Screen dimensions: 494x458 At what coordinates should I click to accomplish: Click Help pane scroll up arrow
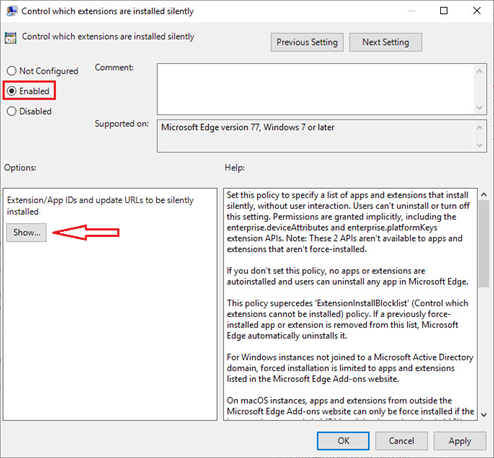pyautogui.click(x=484, y=194)
